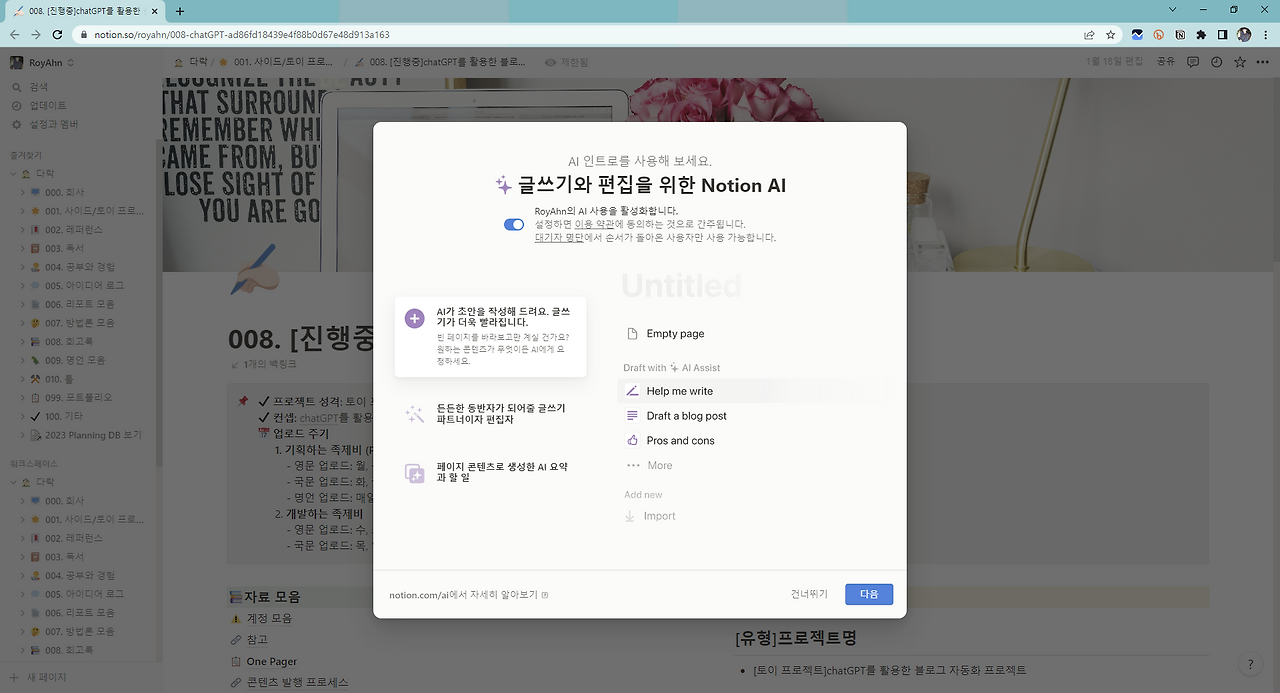Open 006. 리포트 모음 under 워크스페이스
Viewport: 1280px width, 693px height.
[x=79, y=612]
